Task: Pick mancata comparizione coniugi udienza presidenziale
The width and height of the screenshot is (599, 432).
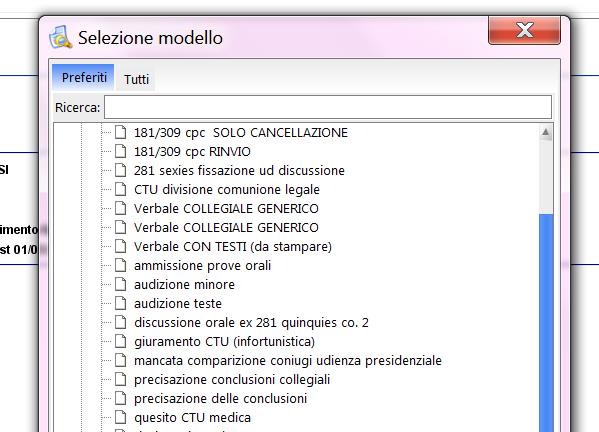Action: pyautogui.click(x=288, y=360)
